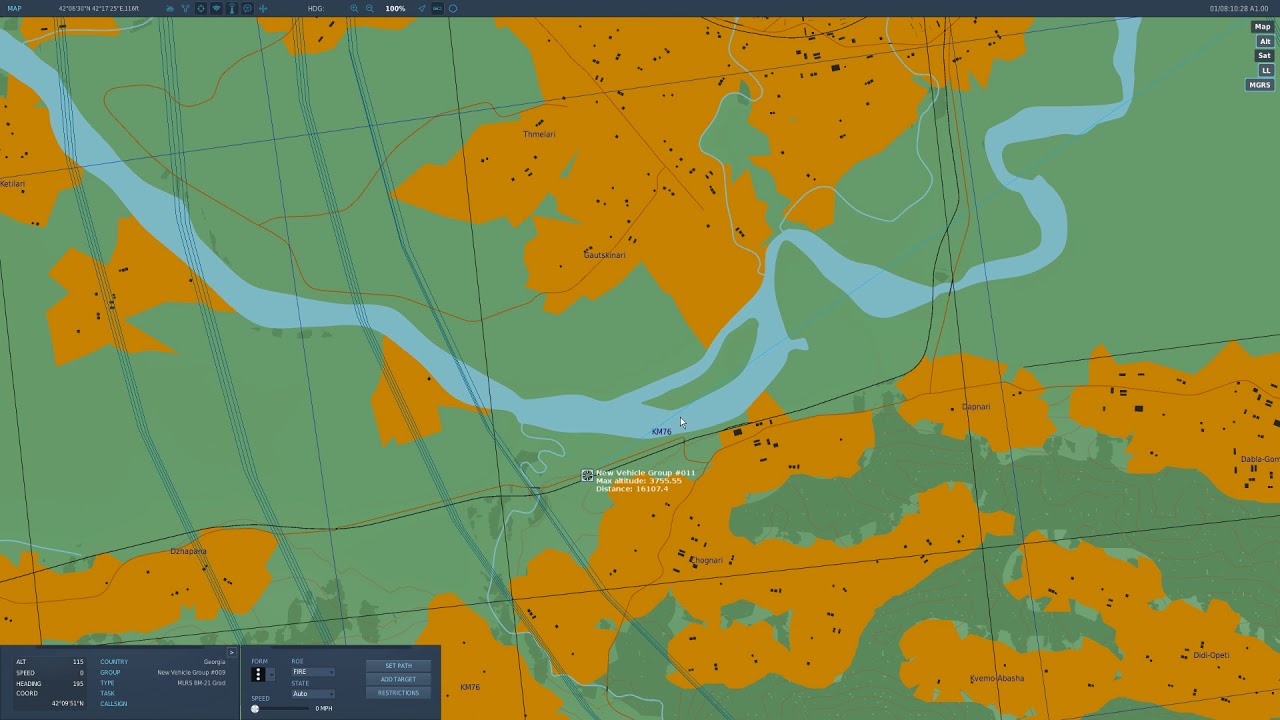This screenshot has width=1280, height=720.
Task: Select LL coordinate format button
Action: click(1266, 70)
